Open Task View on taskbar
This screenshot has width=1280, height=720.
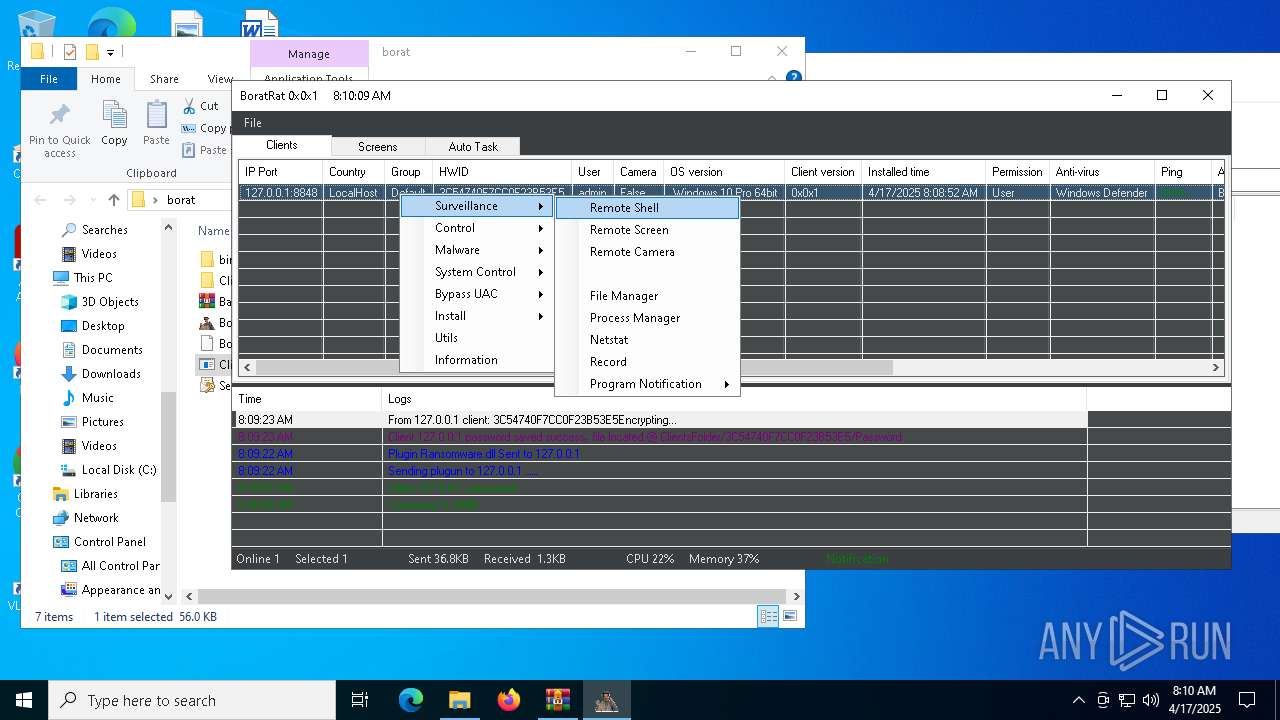[x=360, y=700]
